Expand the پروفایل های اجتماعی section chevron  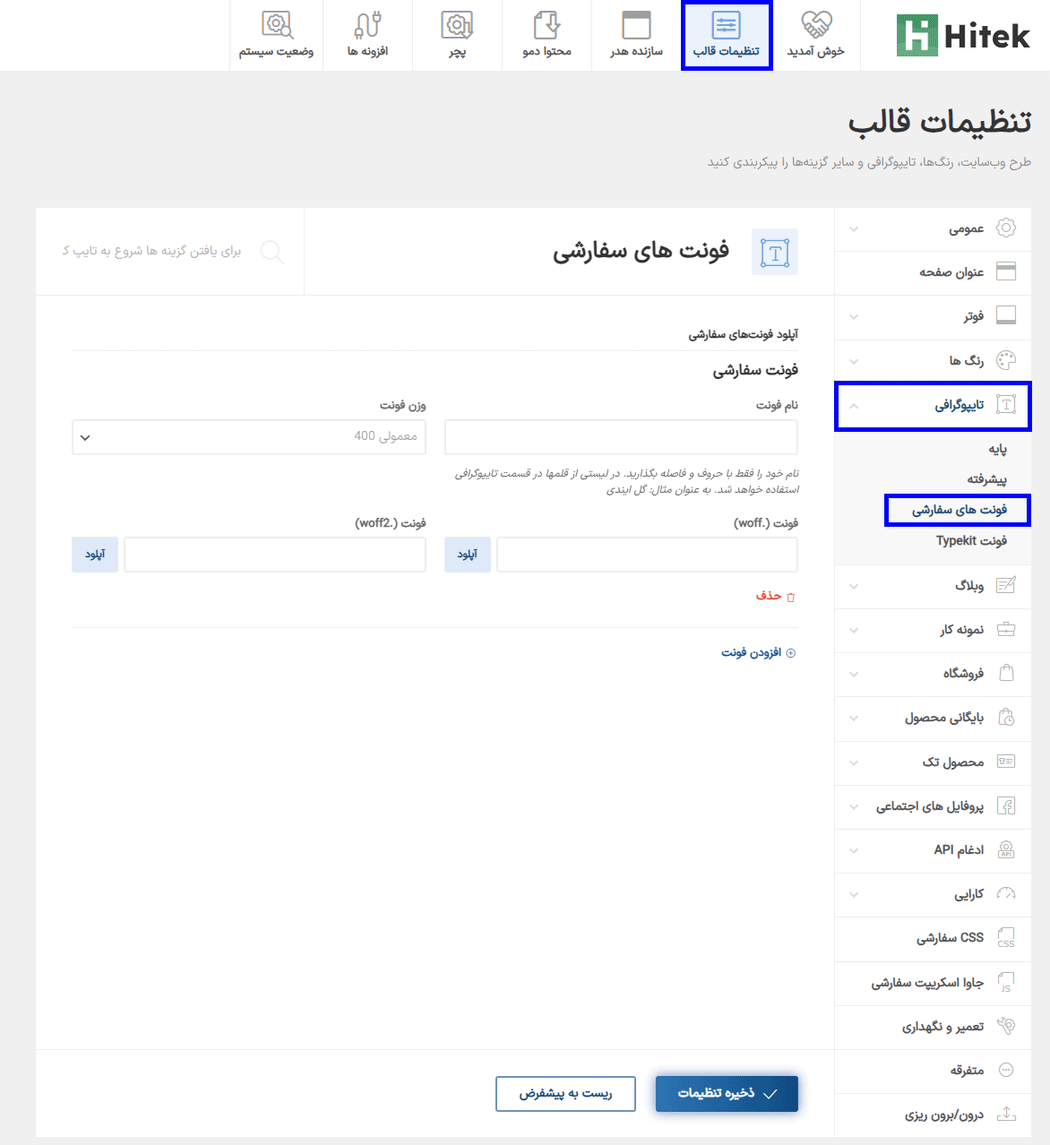pos(854,807)
